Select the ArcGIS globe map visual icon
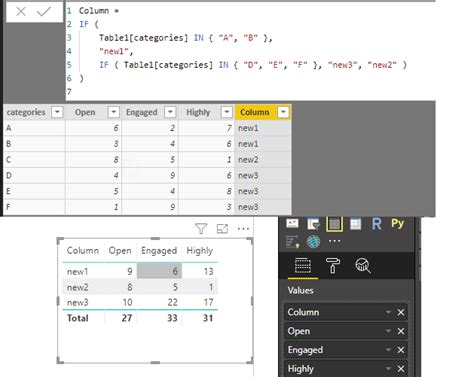474x377 pixels. [313, 241]
